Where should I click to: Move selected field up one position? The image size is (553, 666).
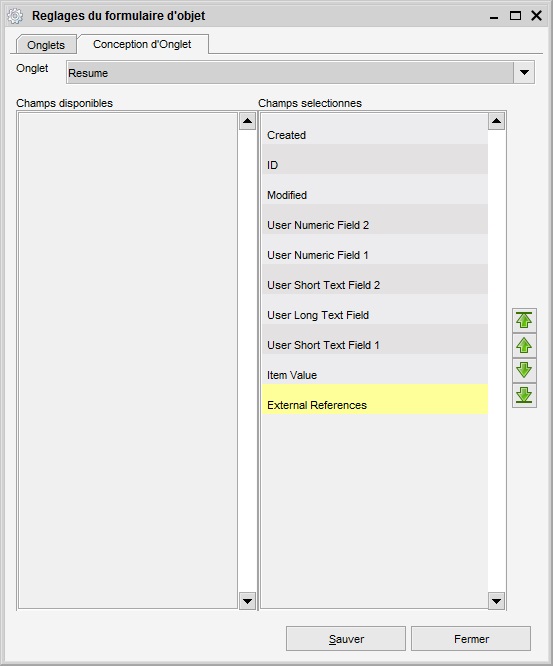tap(524, 345)
